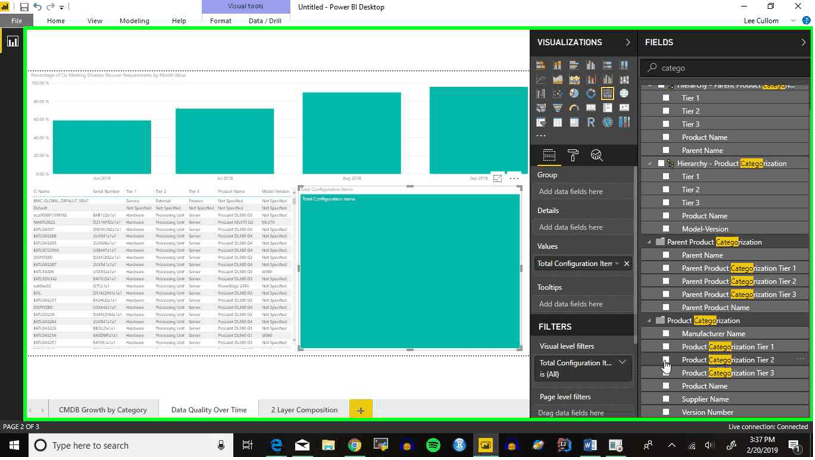Choose the ArcGIS Maps visualization
Image resolution: width=815 pixels, height=460 pixels.
click(x=607, y=123)
